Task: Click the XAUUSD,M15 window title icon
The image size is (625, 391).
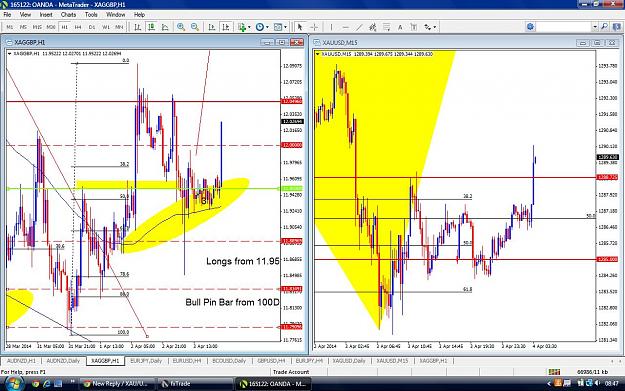Action: pyautogui.click(x=317, y=42)
